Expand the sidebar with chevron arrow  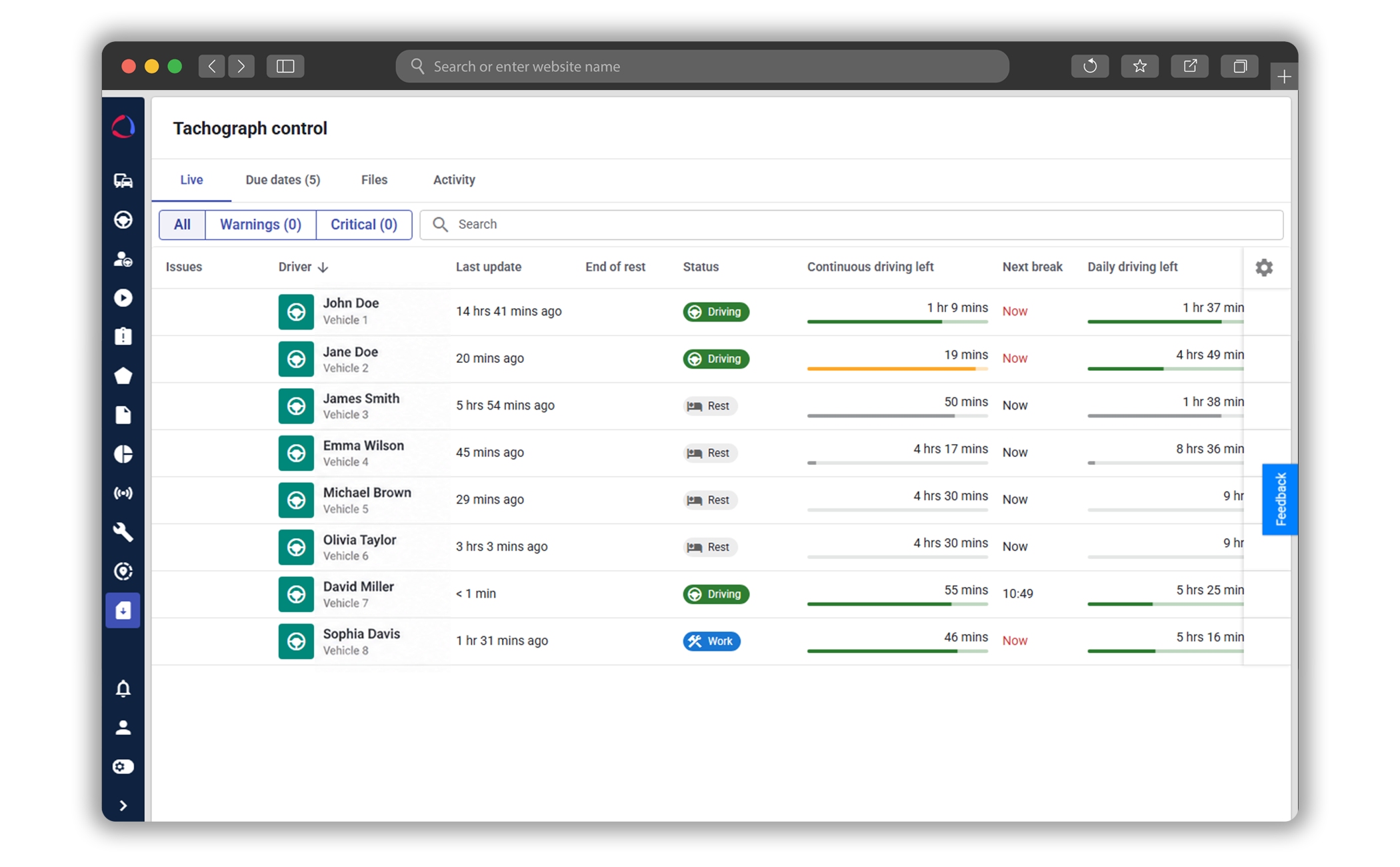(x=123, y=806)
